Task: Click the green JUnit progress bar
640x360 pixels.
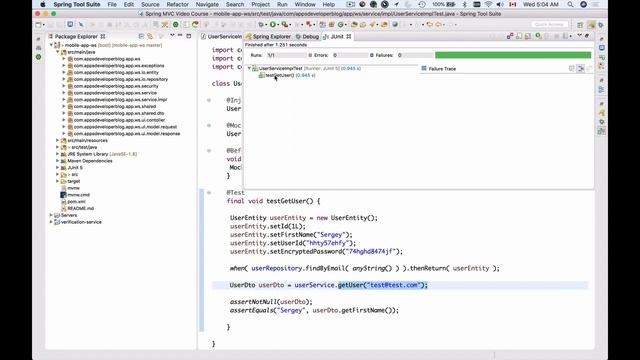Action: [x=513, y=55]
